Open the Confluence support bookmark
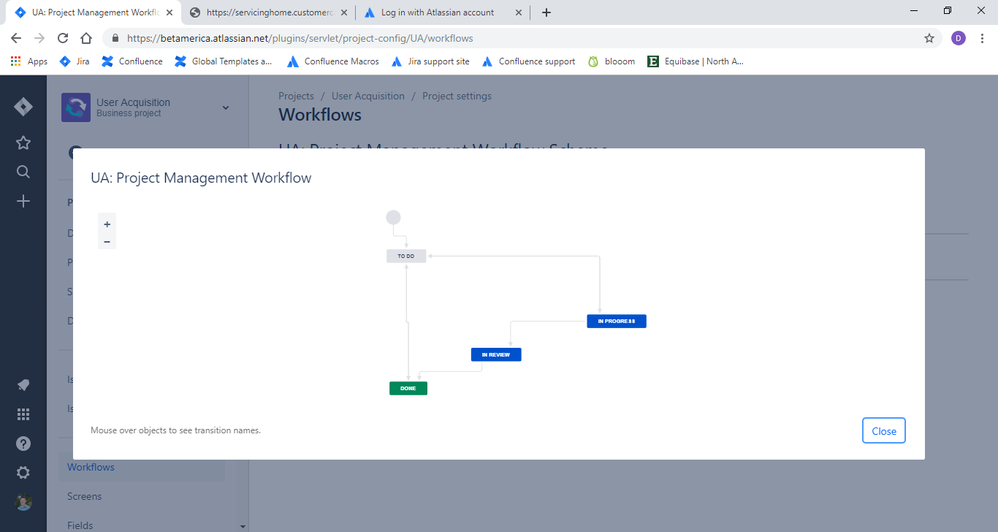The image size is (998, 532). tap(528, 61)
